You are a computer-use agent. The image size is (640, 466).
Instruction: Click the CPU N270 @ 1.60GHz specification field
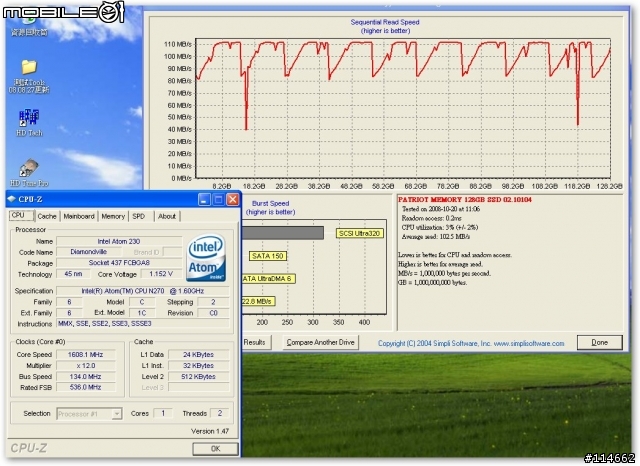coord(143,291)
